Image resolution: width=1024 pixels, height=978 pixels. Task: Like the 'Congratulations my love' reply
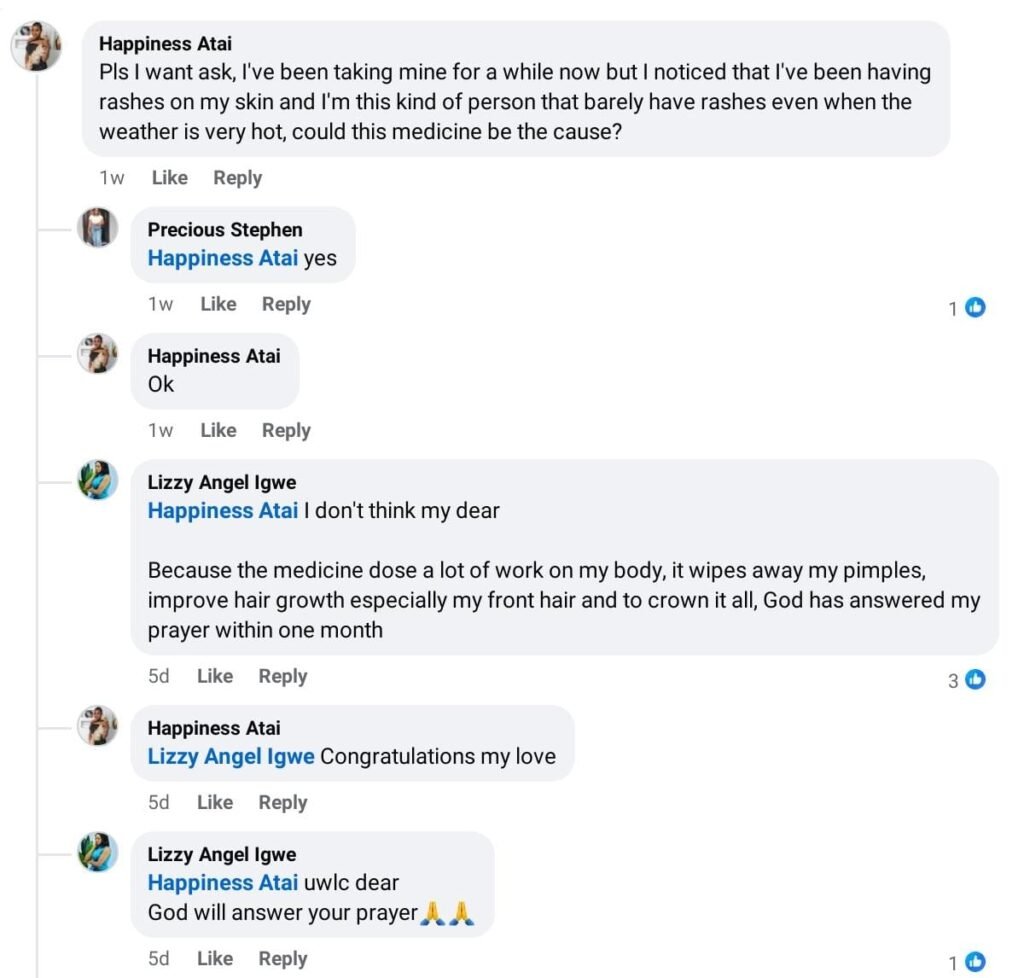215,802
